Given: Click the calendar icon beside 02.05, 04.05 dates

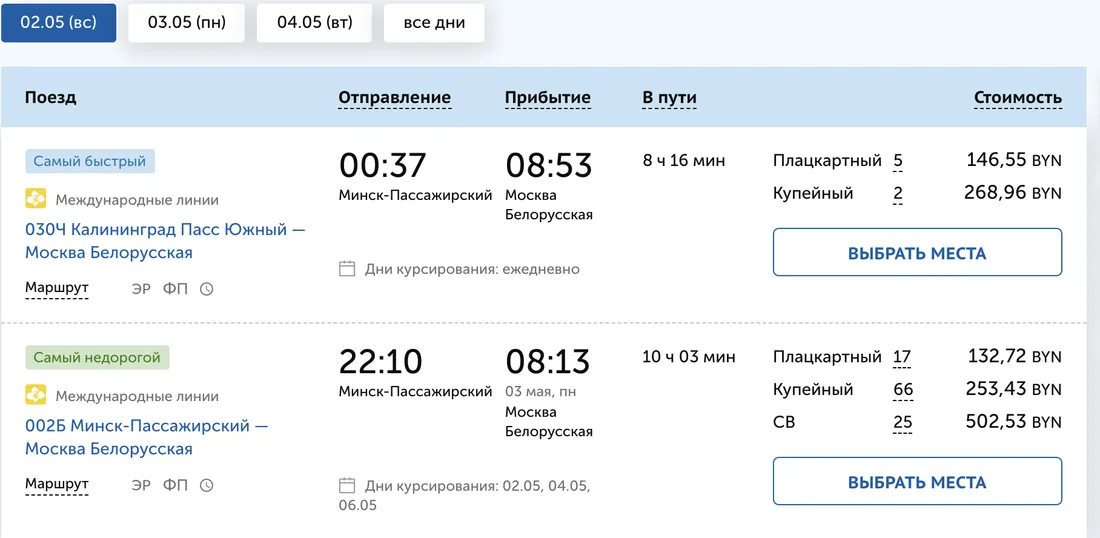Looking at the screenshot, I should point(347,485).
